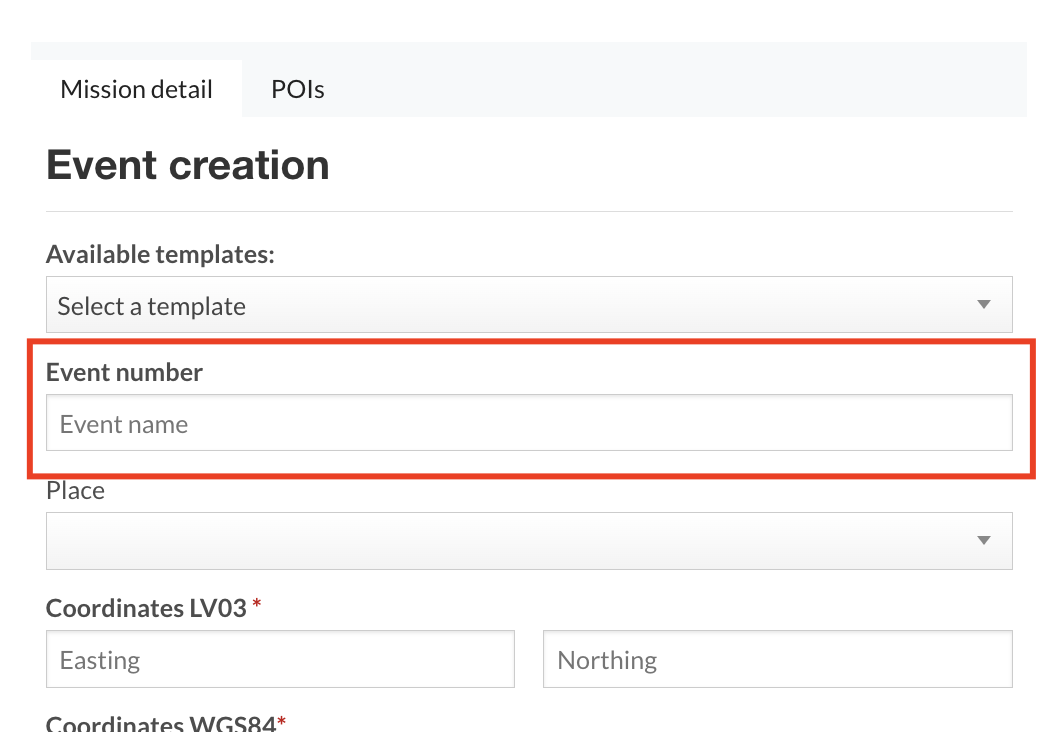Expand the Select a template dropdown
Image resolution: width=1060 pixels, height=732 pixels.
tap(528, 305)
